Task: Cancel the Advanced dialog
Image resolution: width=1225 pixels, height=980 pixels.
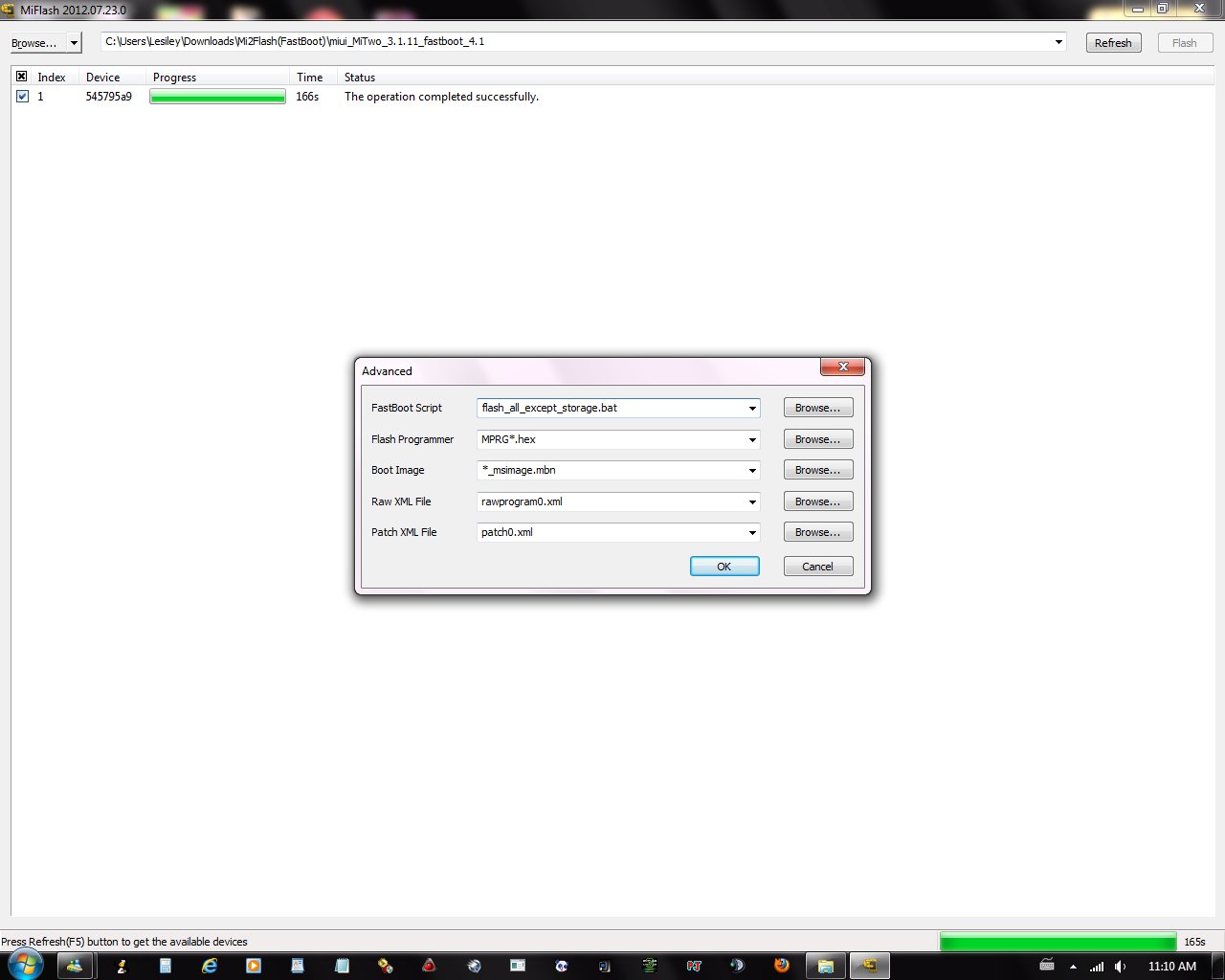Action: 818,567
